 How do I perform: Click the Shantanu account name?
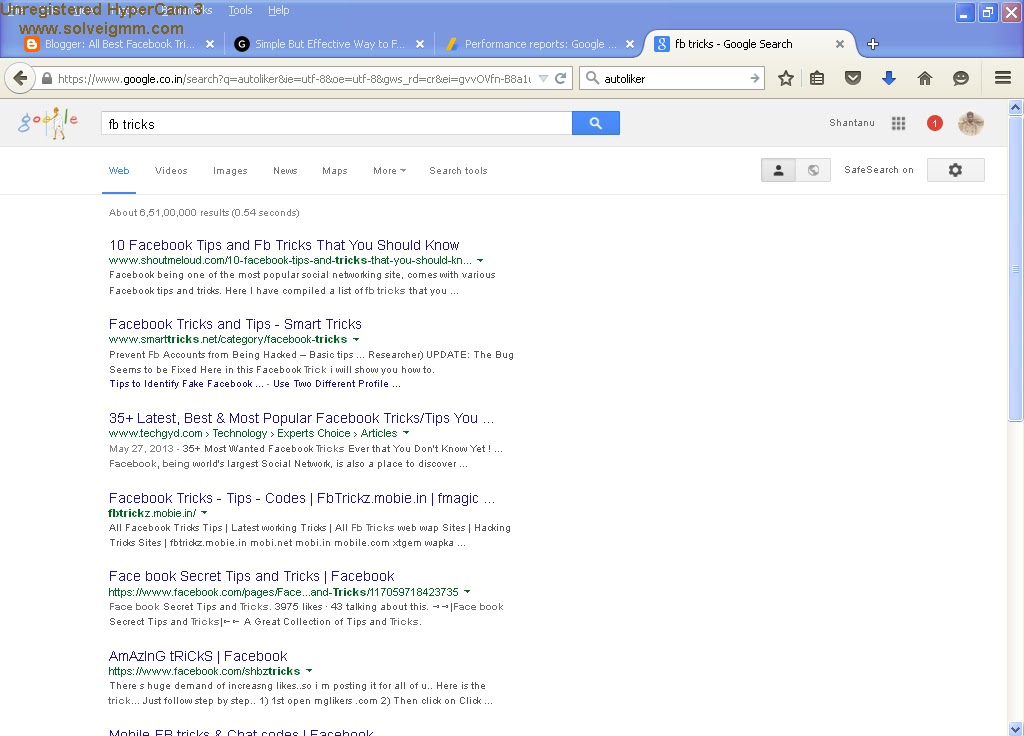click(x=852, y=123)
